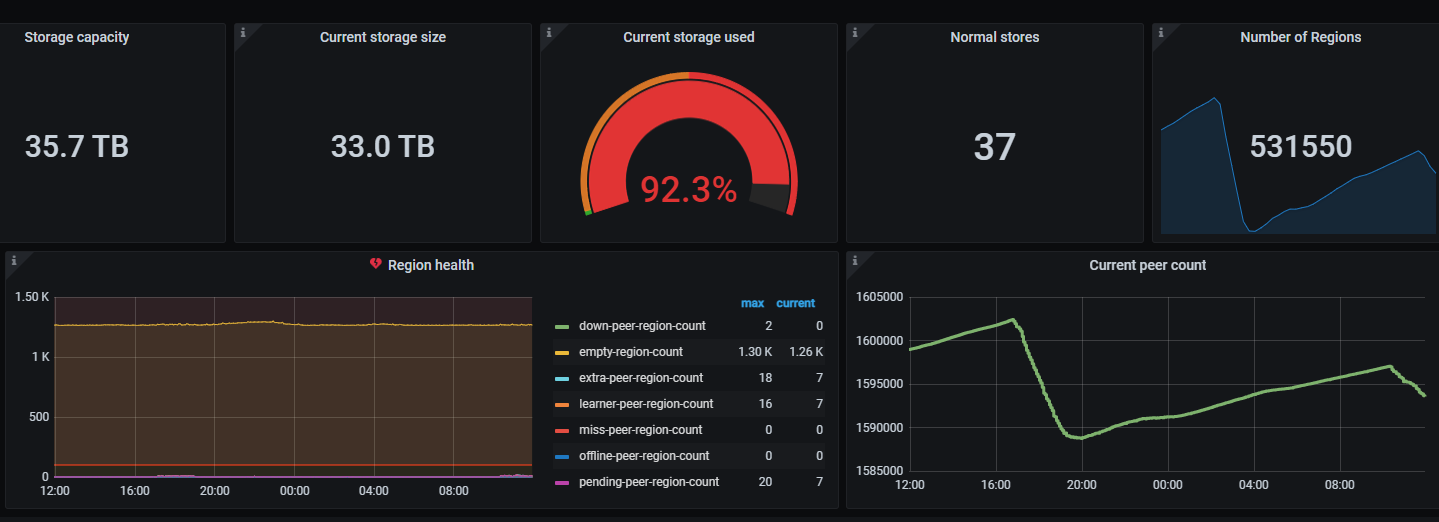Open Region health panel title menu
The image size is (1439, 522).
(x=430, y=265)
